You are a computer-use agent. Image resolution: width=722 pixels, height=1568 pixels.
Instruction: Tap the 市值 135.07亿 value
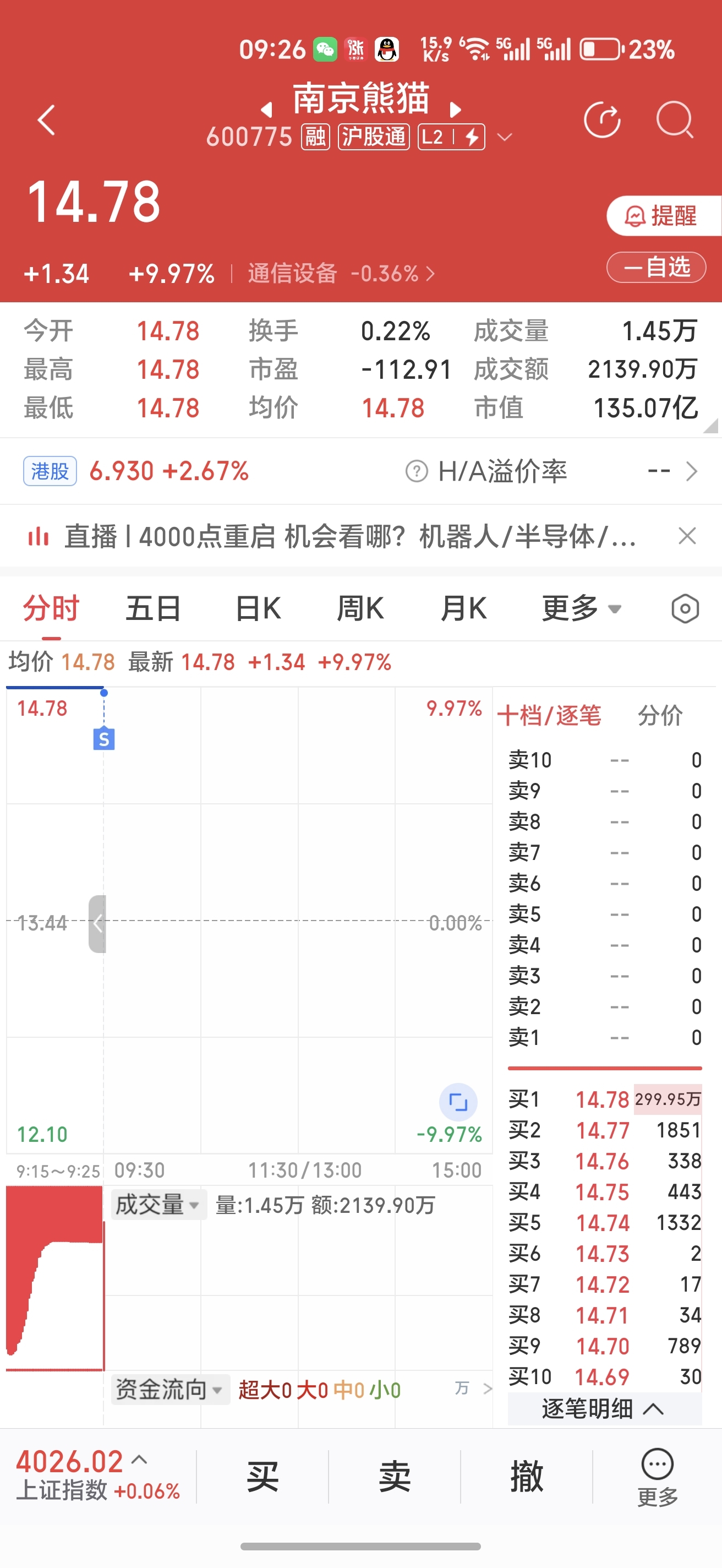coord(646,407)
